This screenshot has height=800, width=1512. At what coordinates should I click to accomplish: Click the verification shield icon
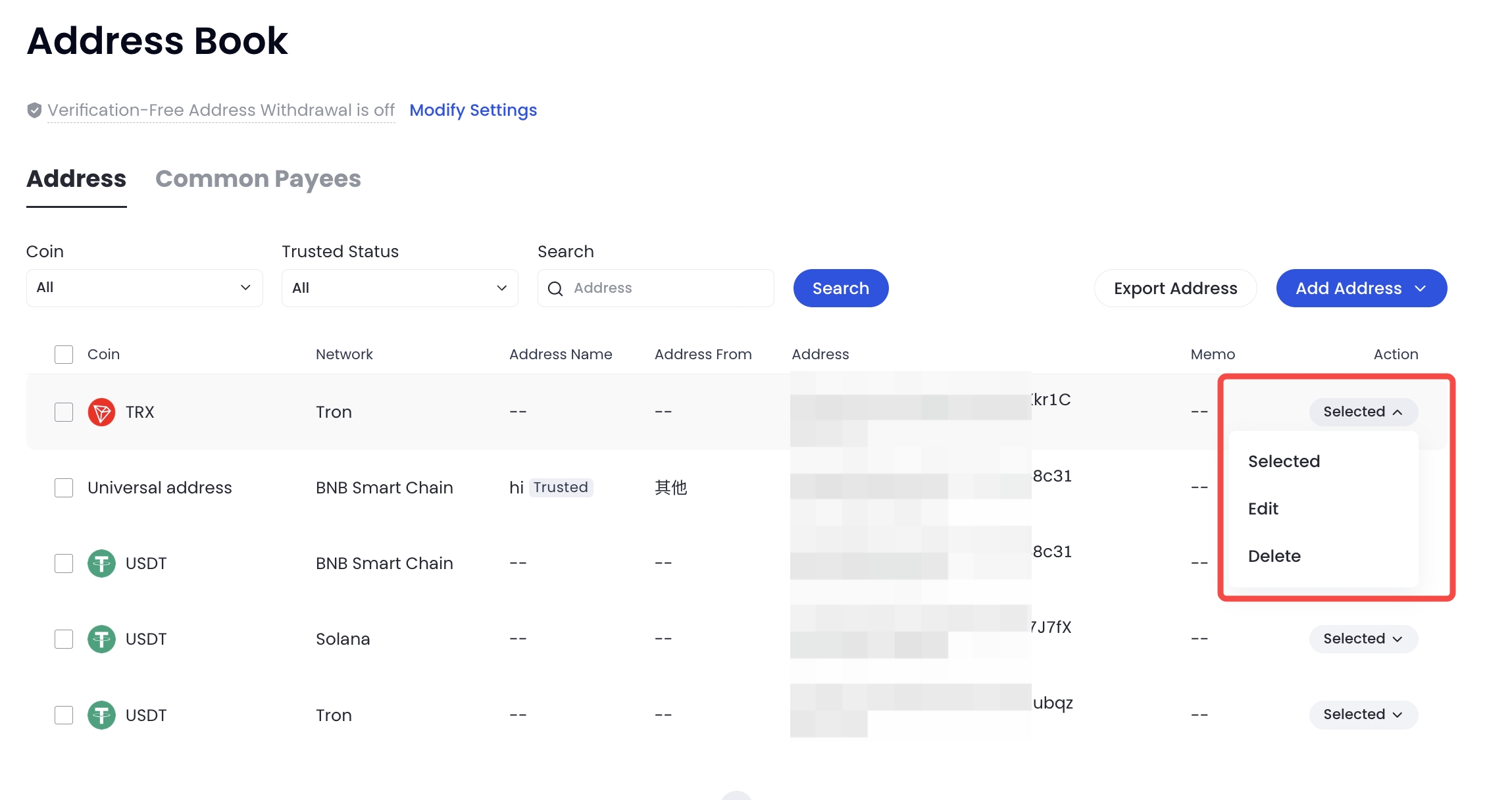click(34, 111)
